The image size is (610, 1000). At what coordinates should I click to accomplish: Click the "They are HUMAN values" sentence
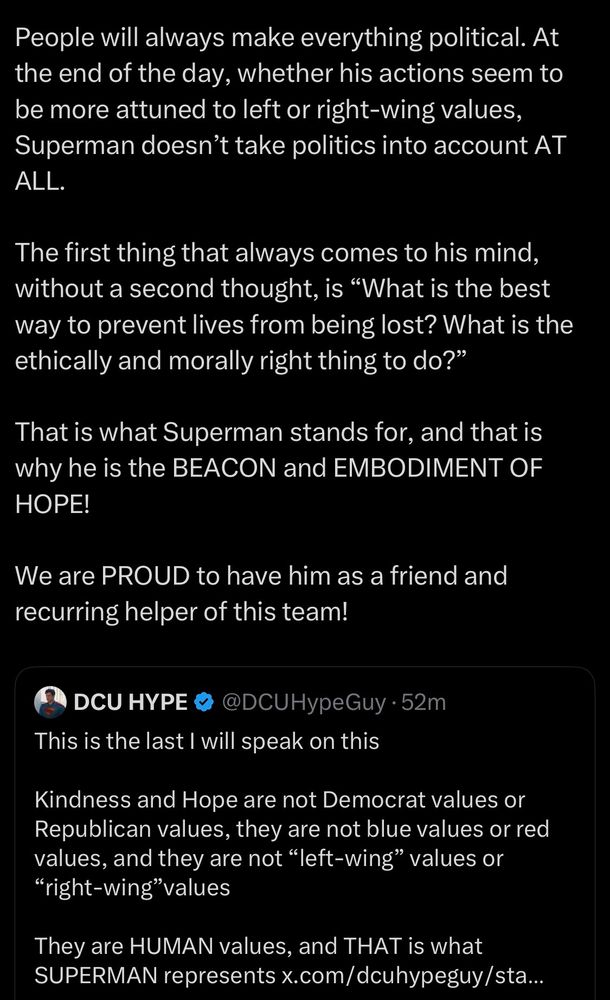258,946
